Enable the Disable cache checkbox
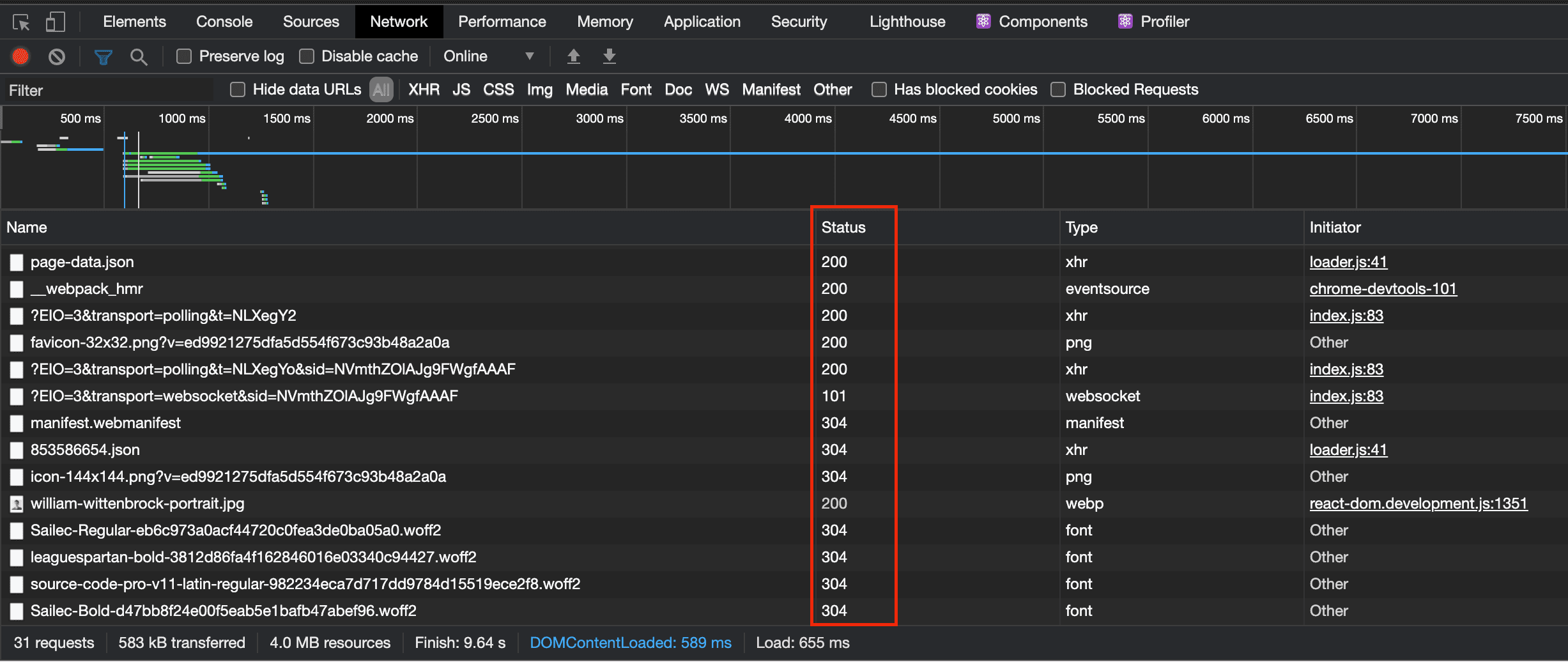Screen dimensions: 1568x662 307,56
